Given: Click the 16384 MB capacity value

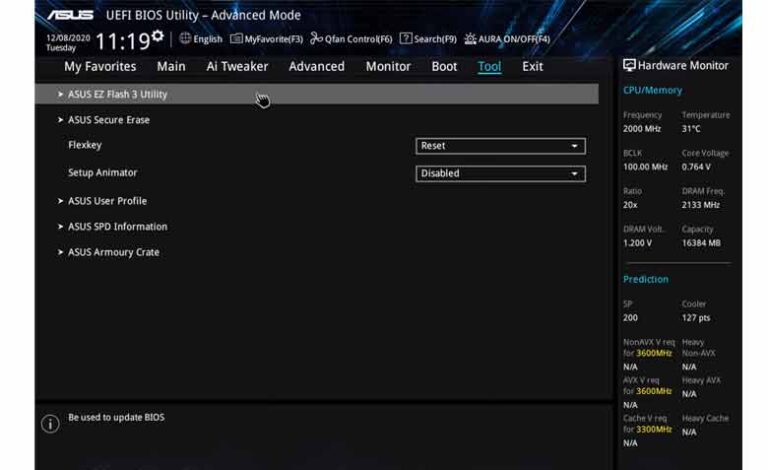Looking at the screenshot, I should click(701, 243).
